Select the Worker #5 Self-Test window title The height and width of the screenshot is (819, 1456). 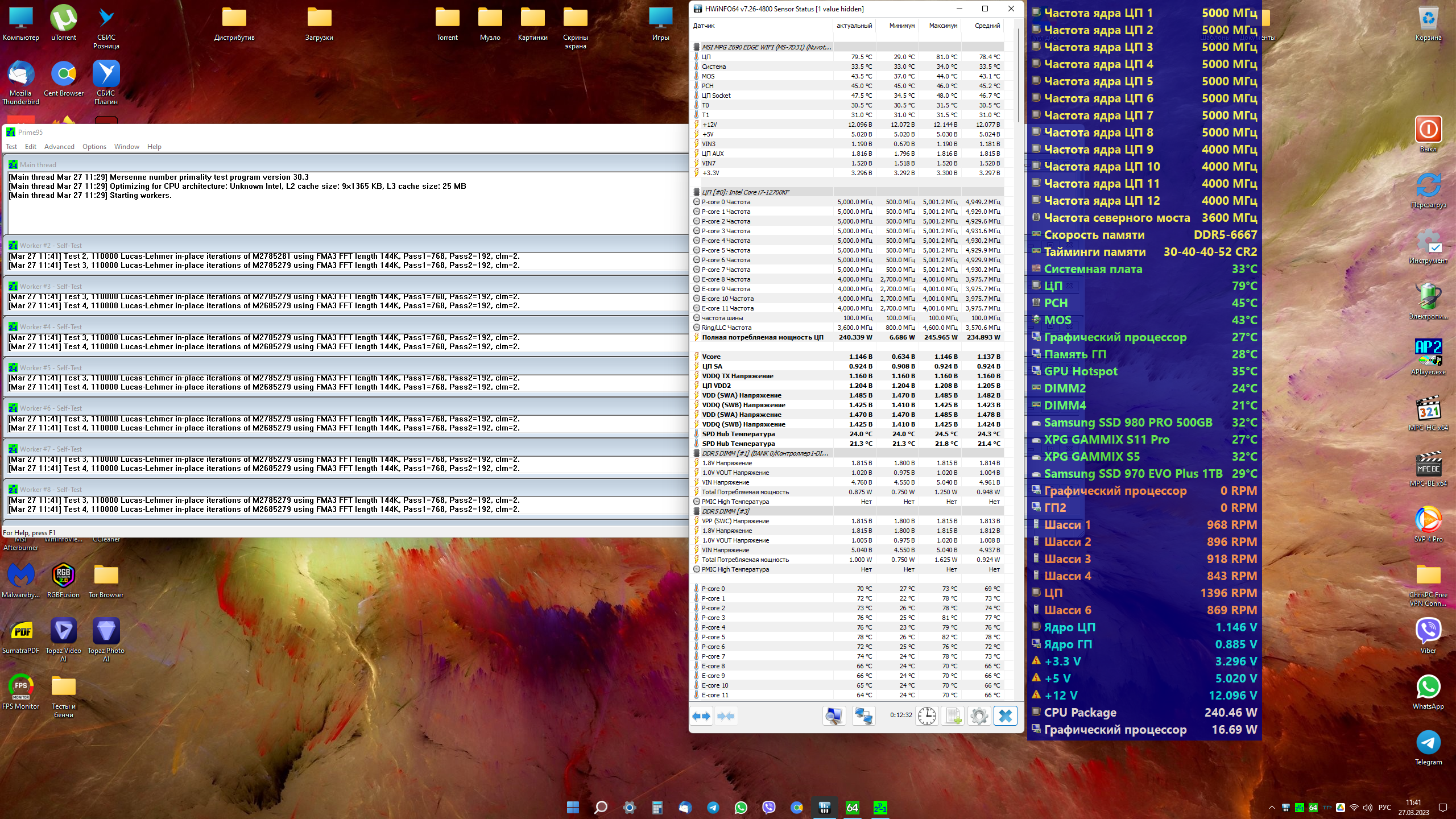tap(51, 368)
